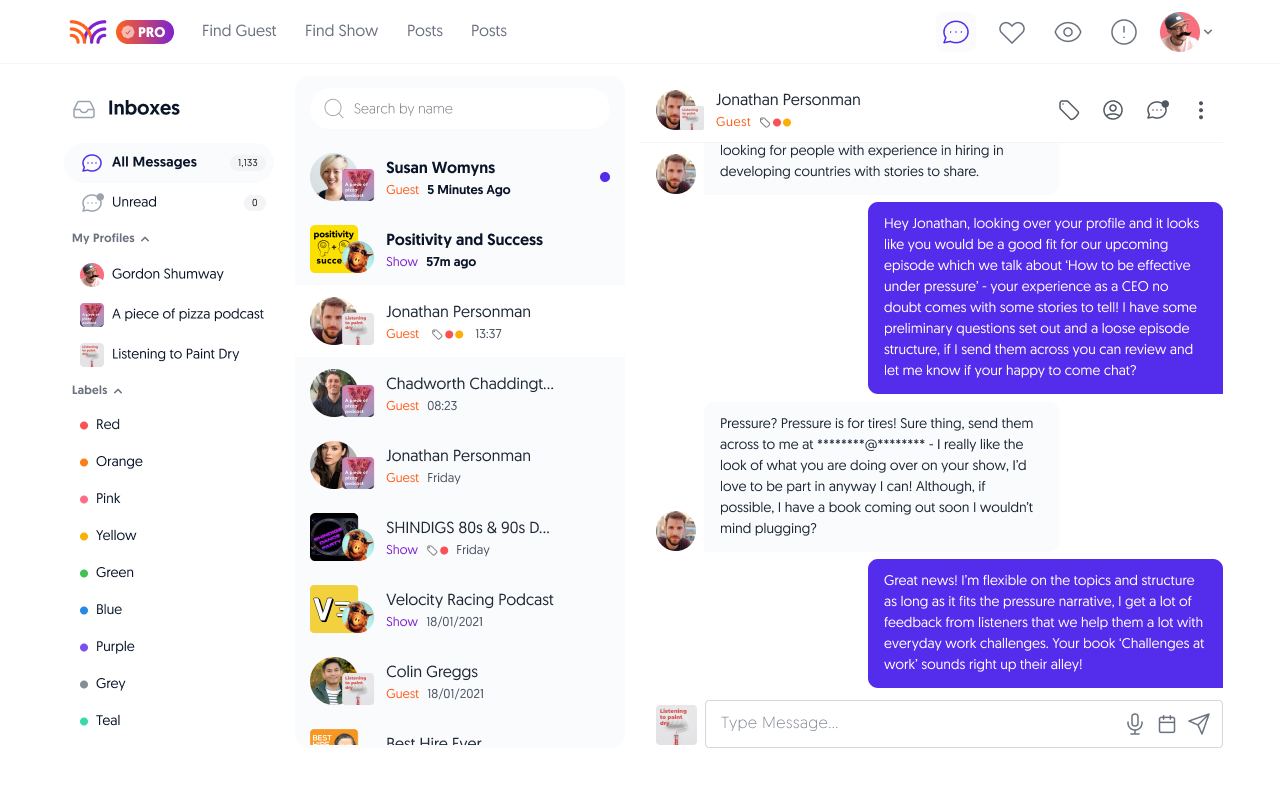Viewport: 1280px width, 800px height.
Task: Select the Unread inbox filter
Action: tap(134, 202)
